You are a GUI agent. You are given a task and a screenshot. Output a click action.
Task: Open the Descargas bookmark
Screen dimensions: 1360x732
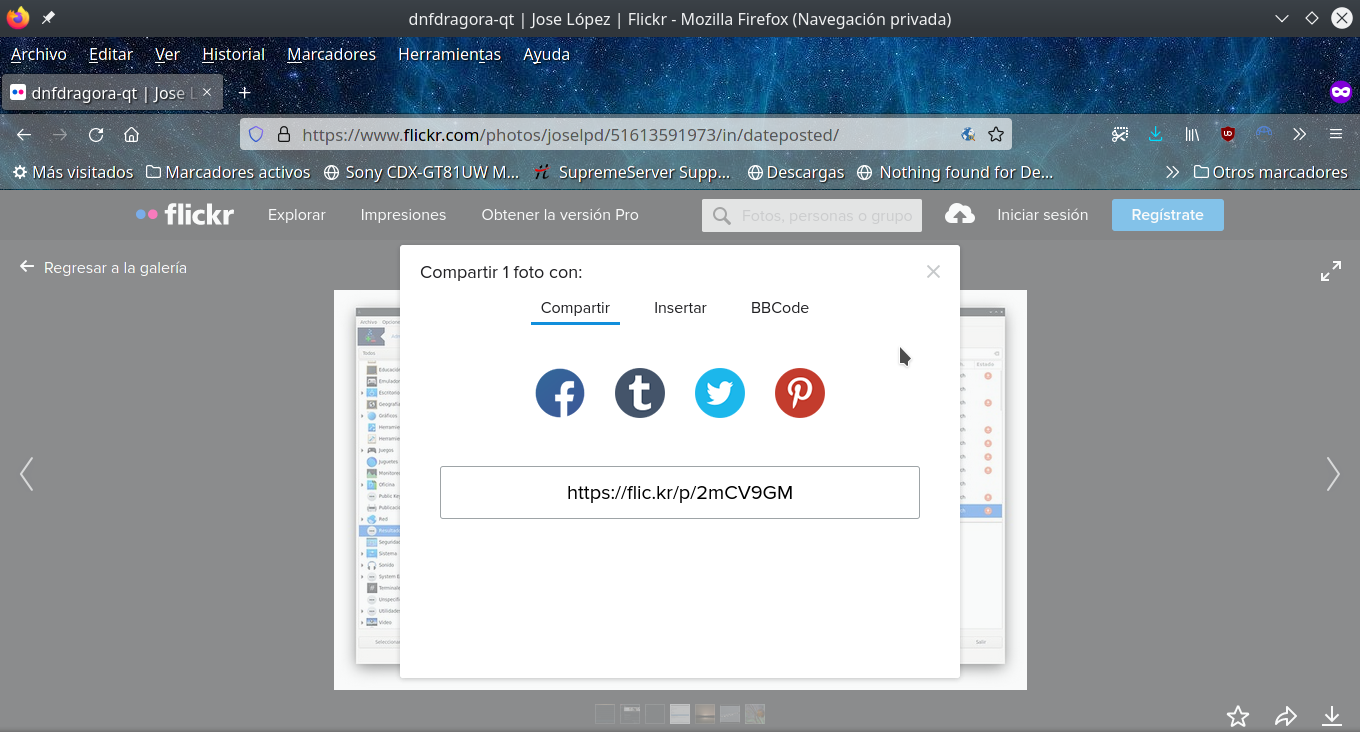pyautogui.click(x=796, y=172)
